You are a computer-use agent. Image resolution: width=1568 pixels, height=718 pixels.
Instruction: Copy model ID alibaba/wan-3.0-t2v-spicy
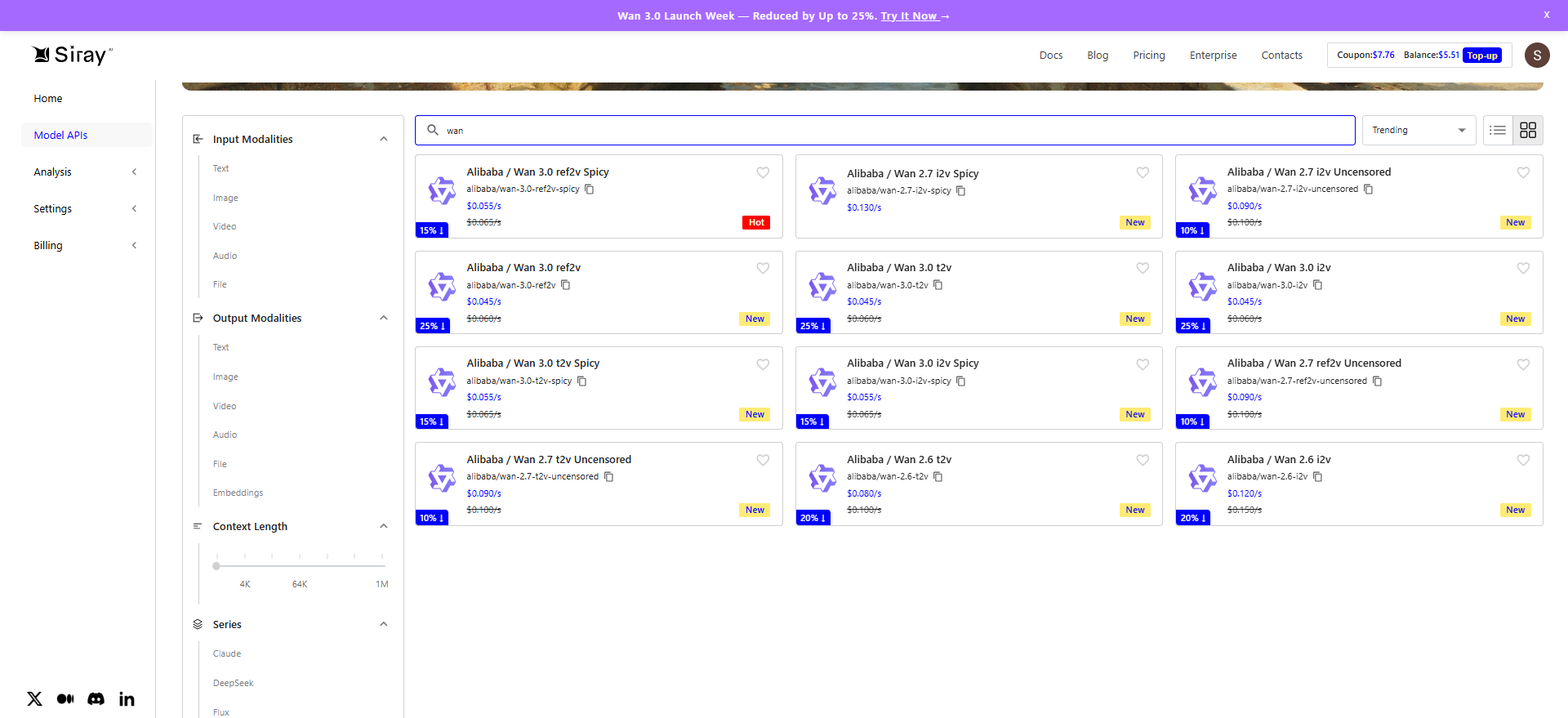point(581,381)
